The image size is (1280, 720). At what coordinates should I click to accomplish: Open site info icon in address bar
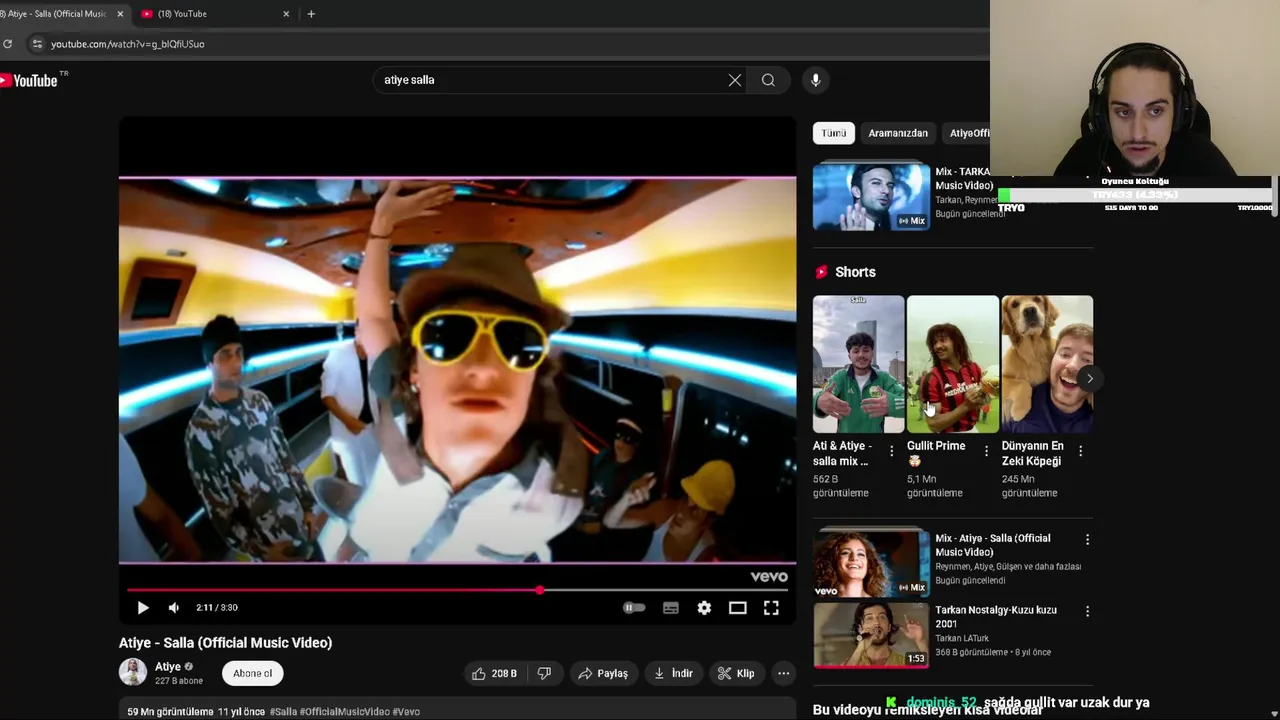(37, 44)
